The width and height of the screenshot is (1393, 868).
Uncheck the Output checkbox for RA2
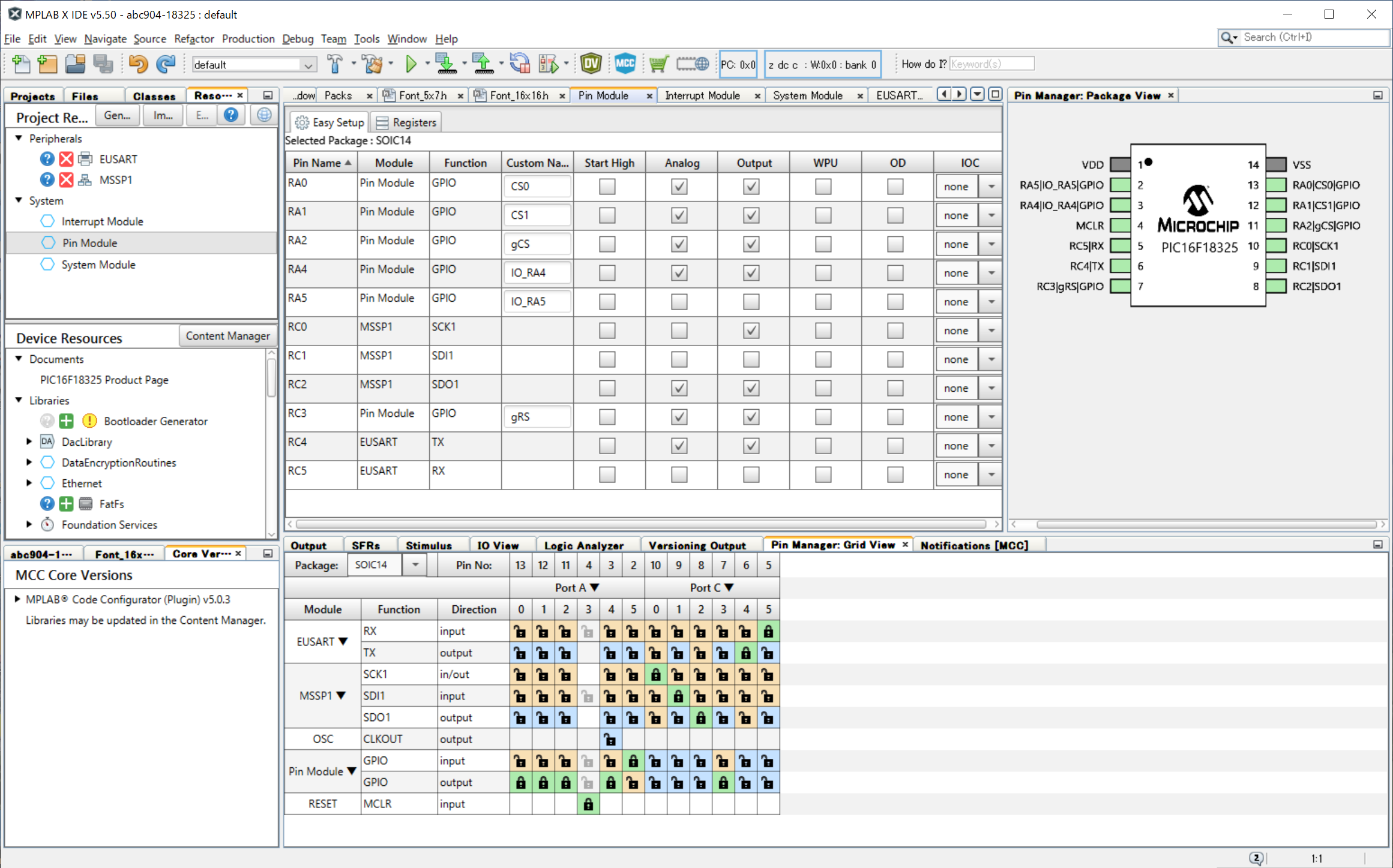click(x=751, y=244)
